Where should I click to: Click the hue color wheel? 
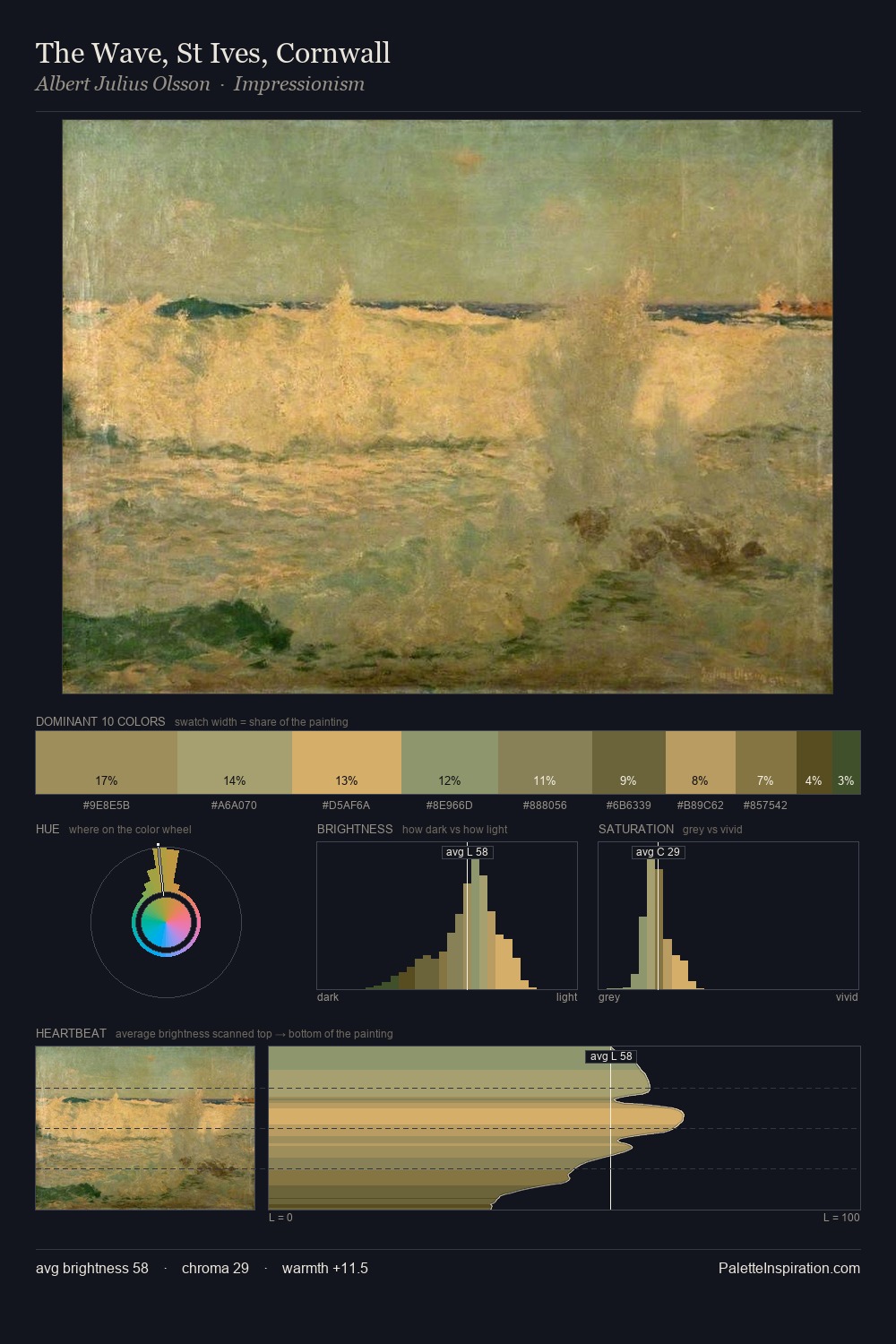coord(166,922)
